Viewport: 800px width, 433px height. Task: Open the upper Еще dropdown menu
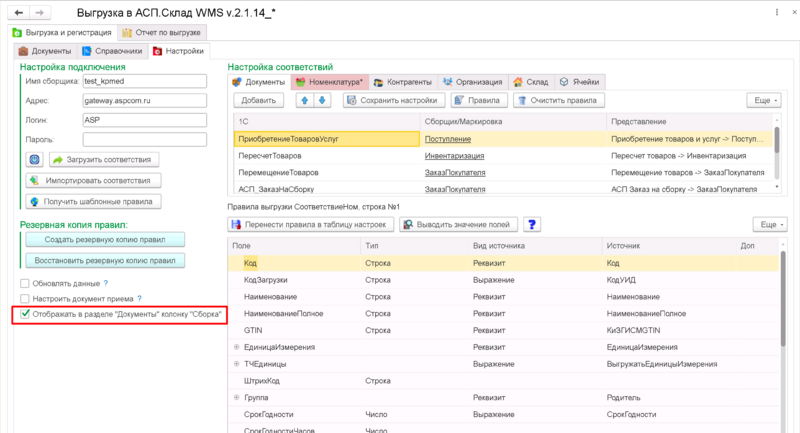pyautogui.click(x=764, y=100)
